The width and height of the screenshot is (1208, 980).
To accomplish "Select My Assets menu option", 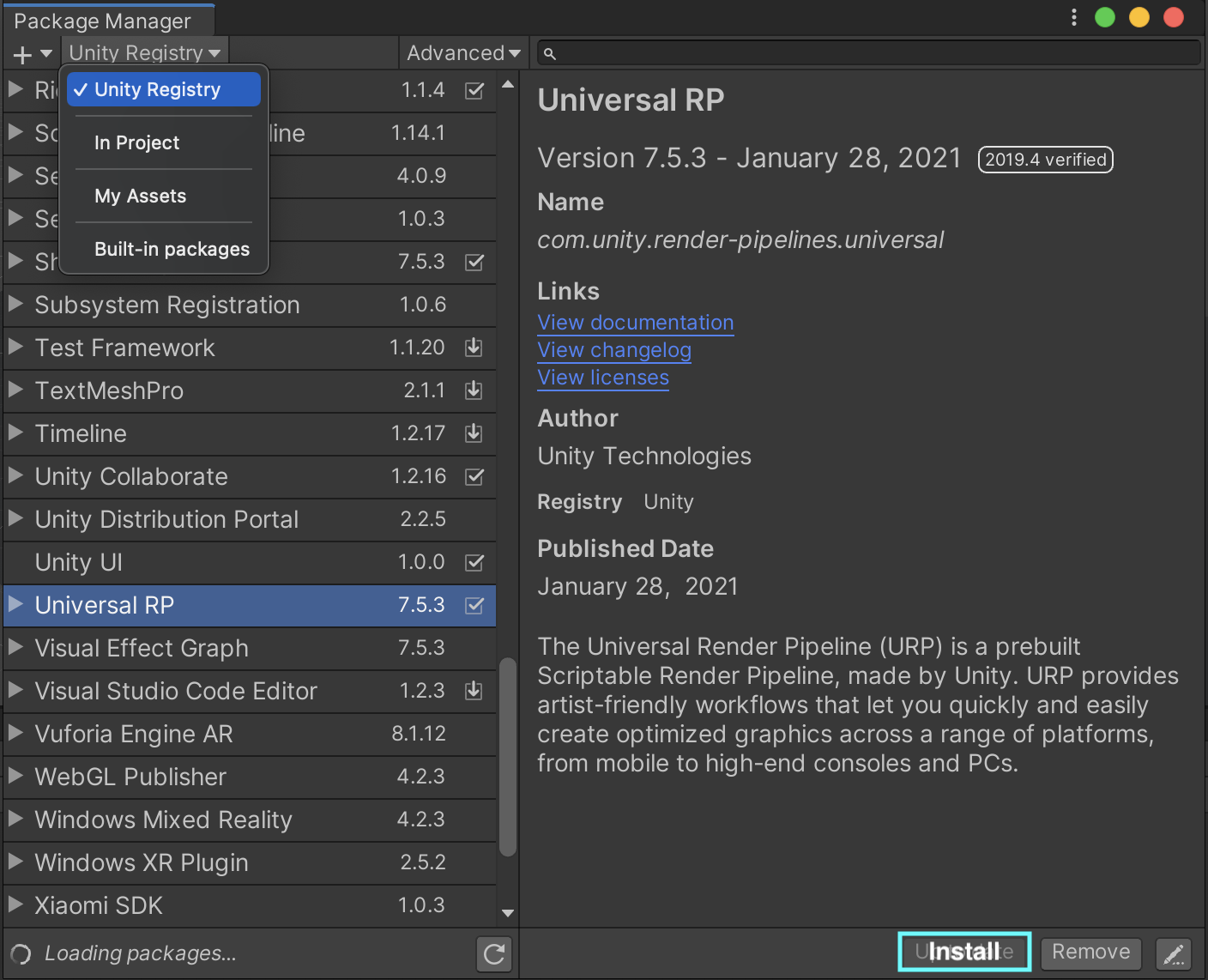I will [164, 196].
